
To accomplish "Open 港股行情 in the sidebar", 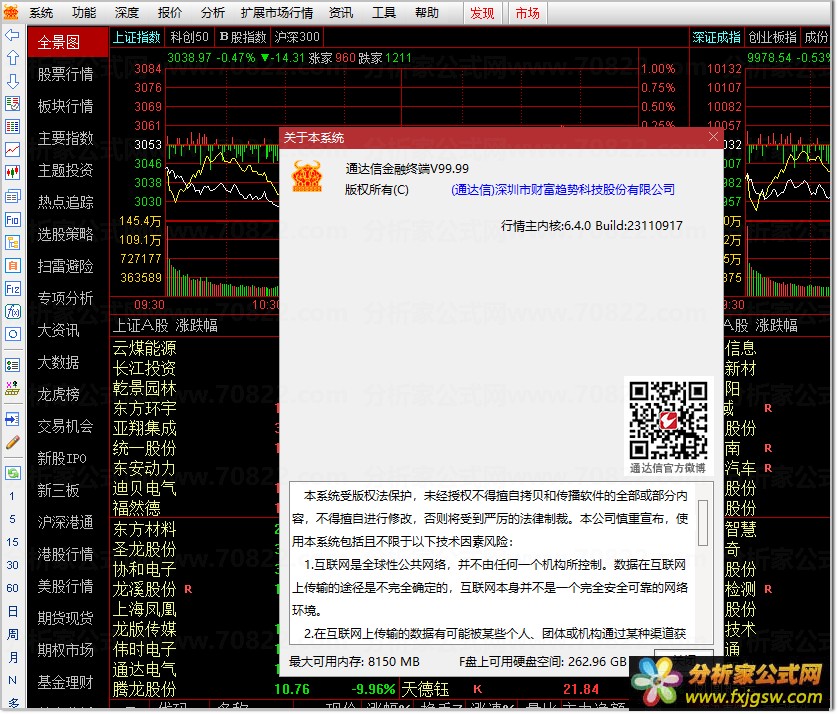I will [x=65, y=554].
